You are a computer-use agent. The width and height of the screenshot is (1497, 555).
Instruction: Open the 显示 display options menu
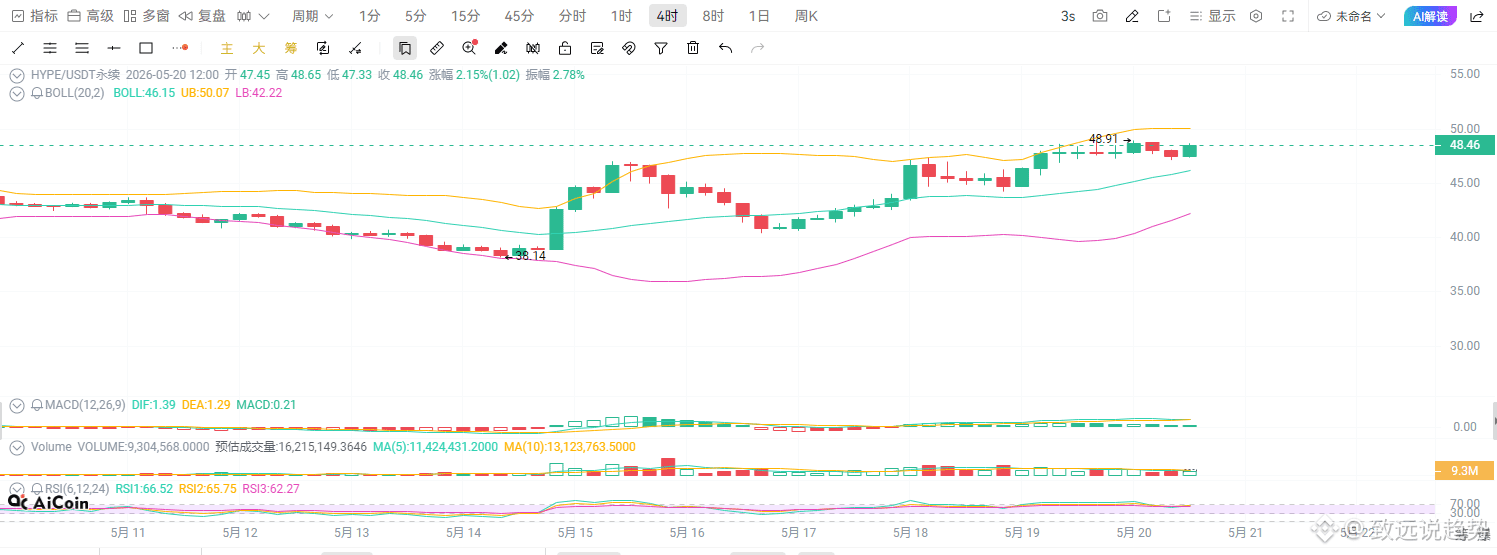pyautogui.click(x=1213, y=16)
